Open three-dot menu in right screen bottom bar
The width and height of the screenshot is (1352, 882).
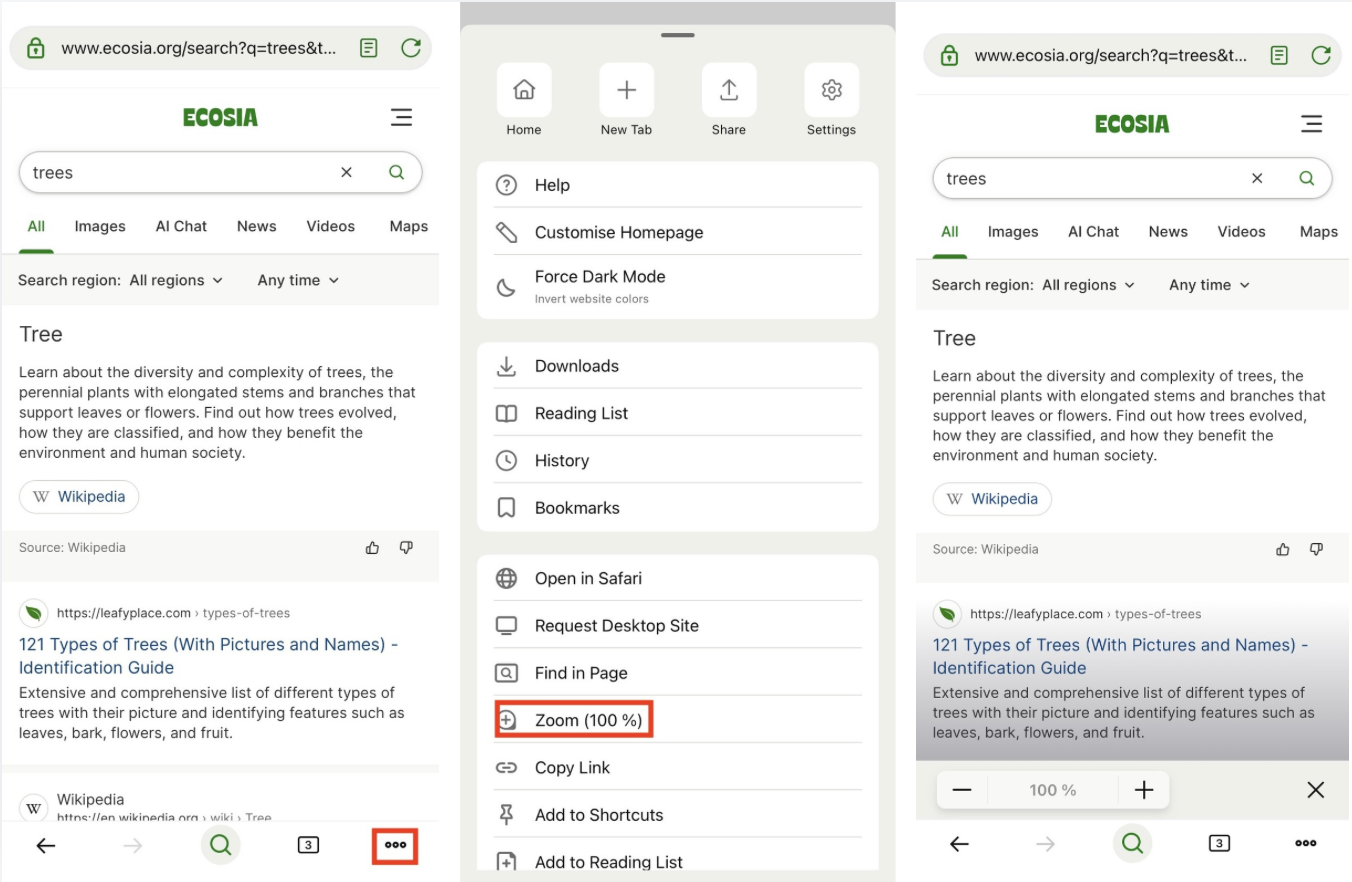pos(1305,844)
